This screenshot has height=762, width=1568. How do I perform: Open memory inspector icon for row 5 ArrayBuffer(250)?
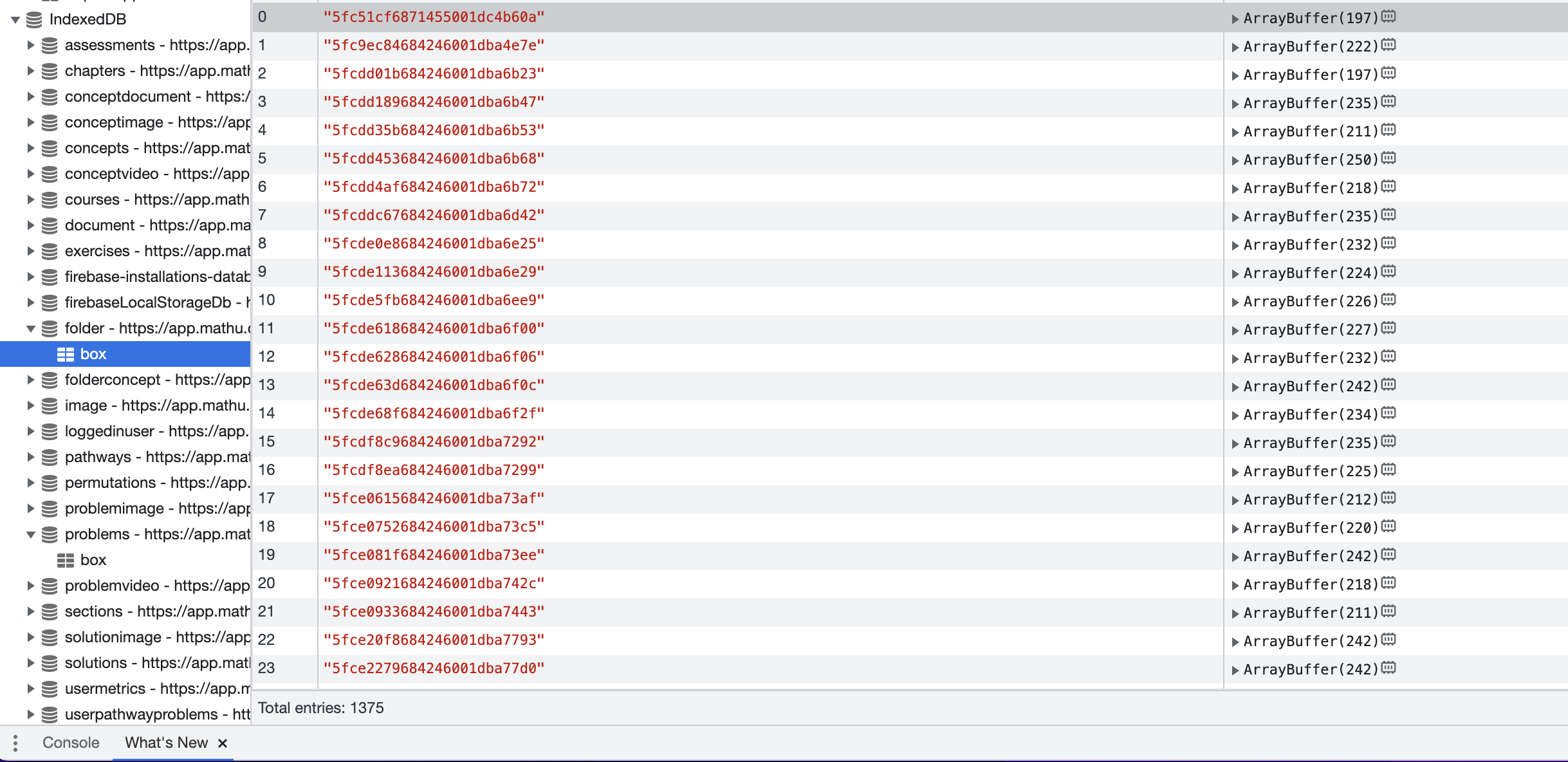point(1388,158)
